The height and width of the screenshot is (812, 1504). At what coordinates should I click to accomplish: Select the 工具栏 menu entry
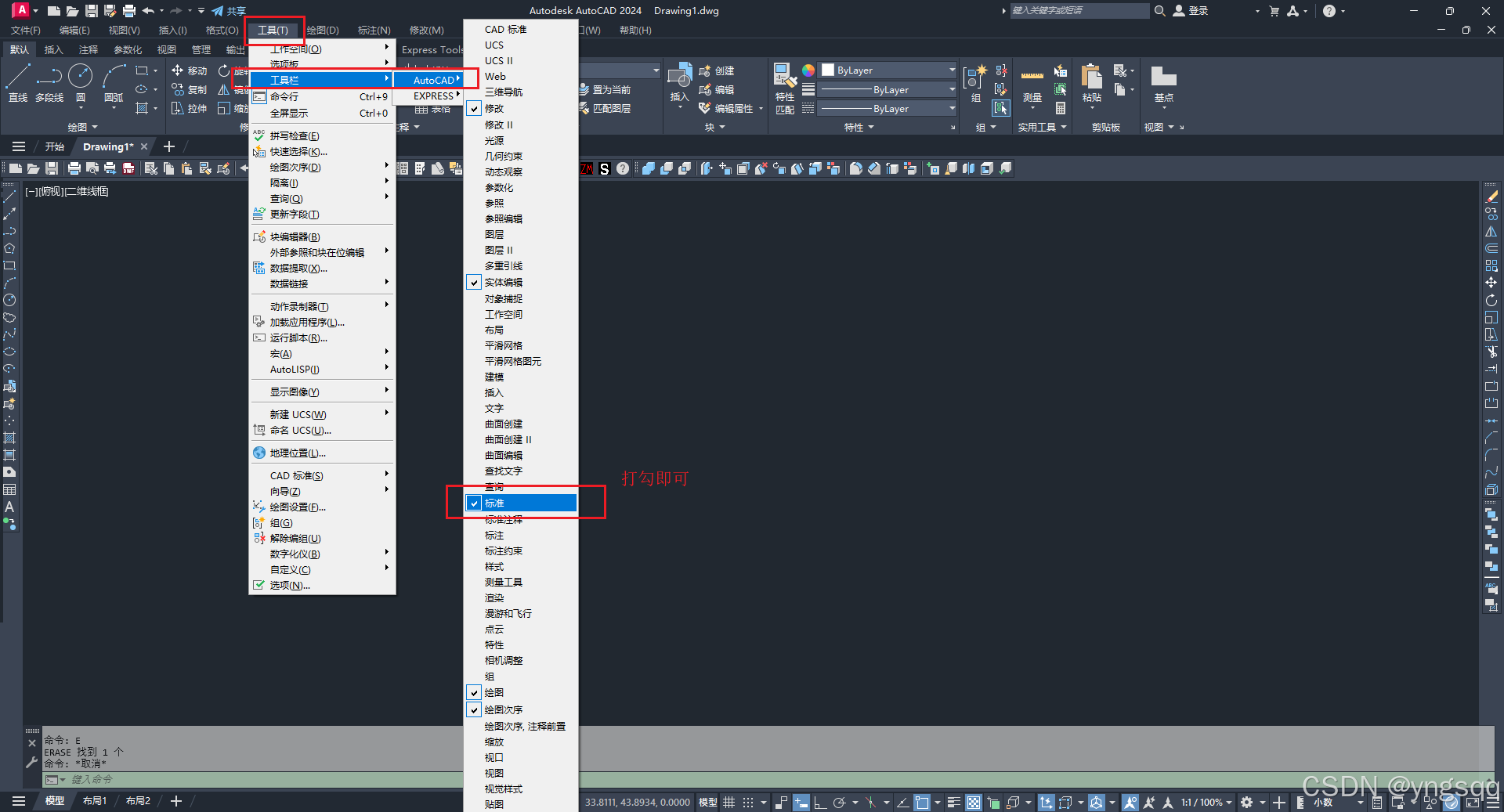pos(321,80)
